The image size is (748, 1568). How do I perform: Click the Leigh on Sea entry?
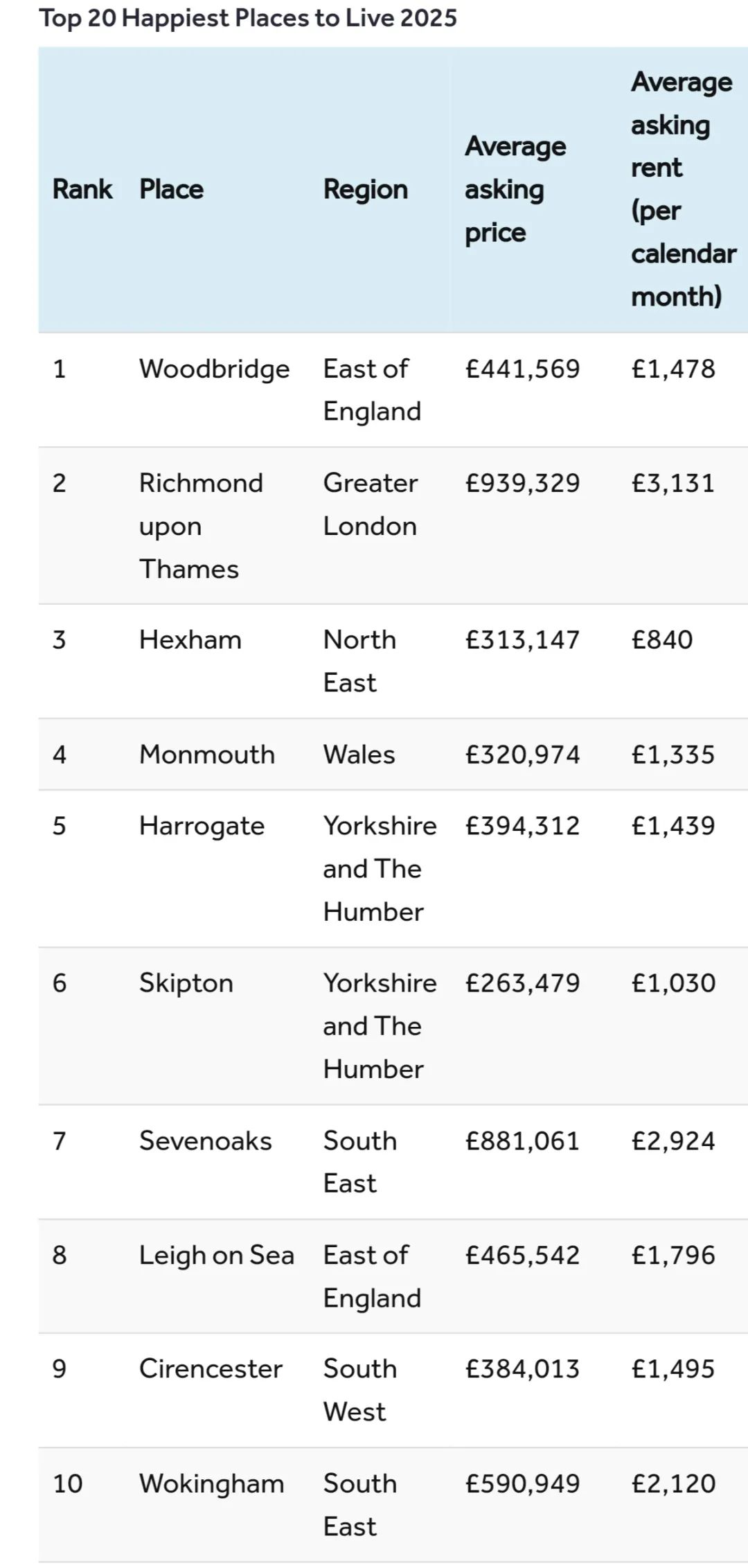(216, 1256)
